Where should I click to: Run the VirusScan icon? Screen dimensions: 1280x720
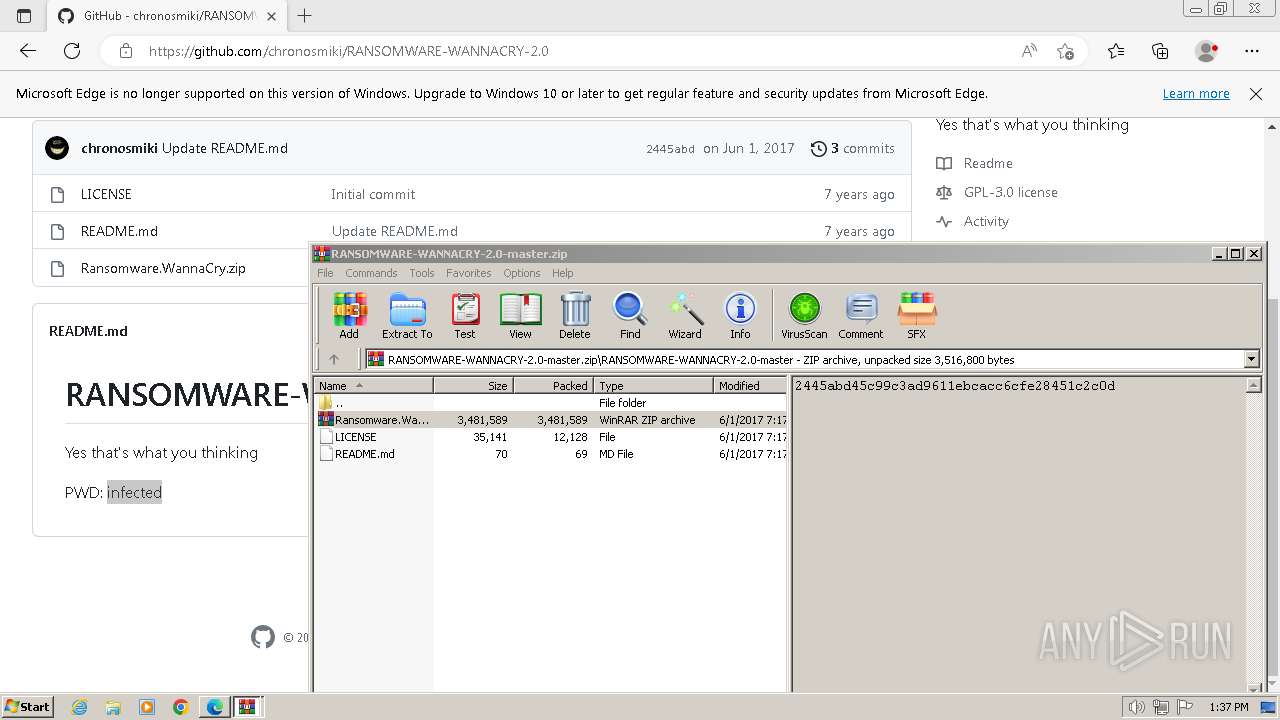(x=804, y=316)
